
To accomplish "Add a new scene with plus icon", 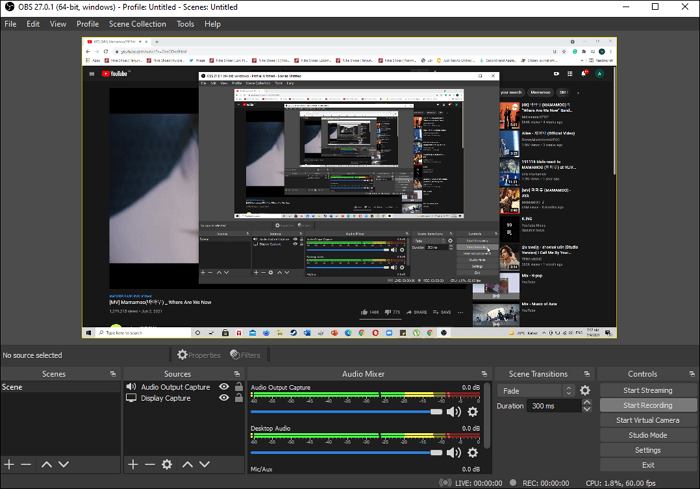I will tap(9, 464).
